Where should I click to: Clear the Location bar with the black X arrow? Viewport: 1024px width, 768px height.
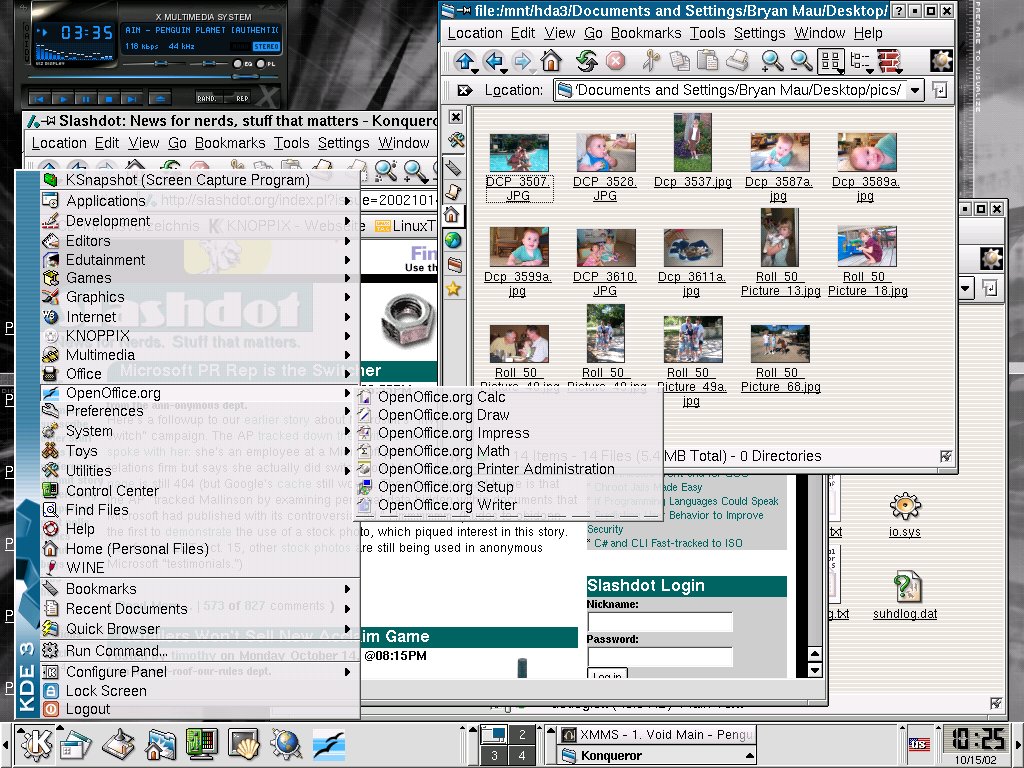pyautogui.click(x=464, y=90)
